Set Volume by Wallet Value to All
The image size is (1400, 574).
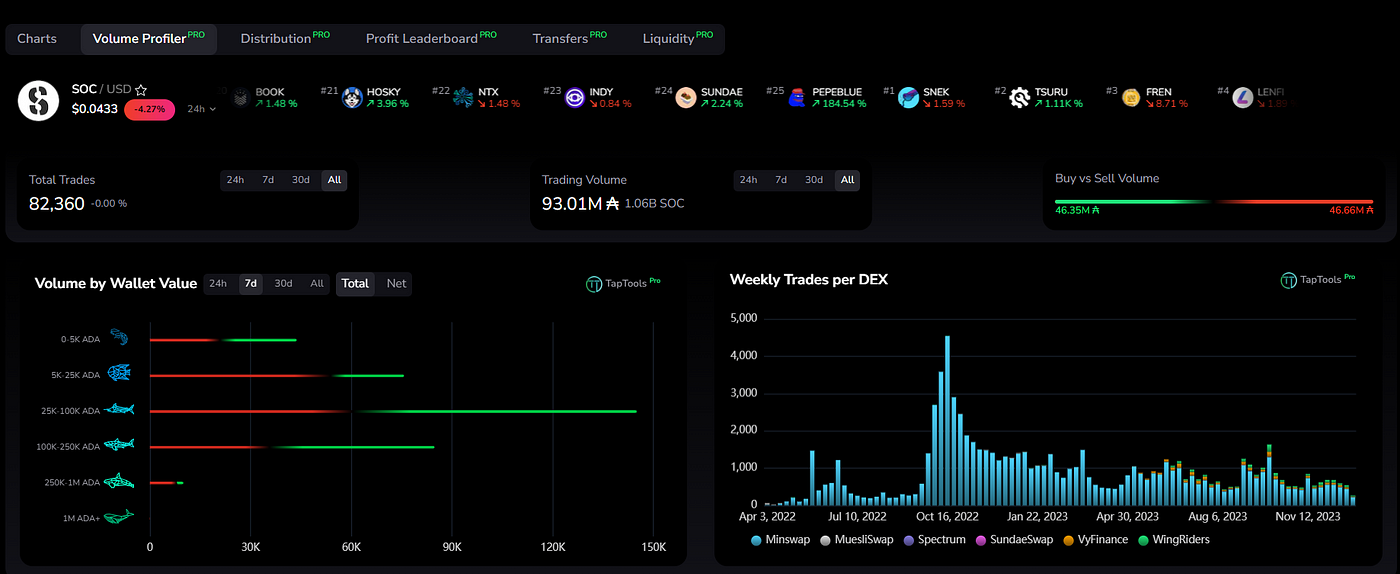tap(317, 284)
